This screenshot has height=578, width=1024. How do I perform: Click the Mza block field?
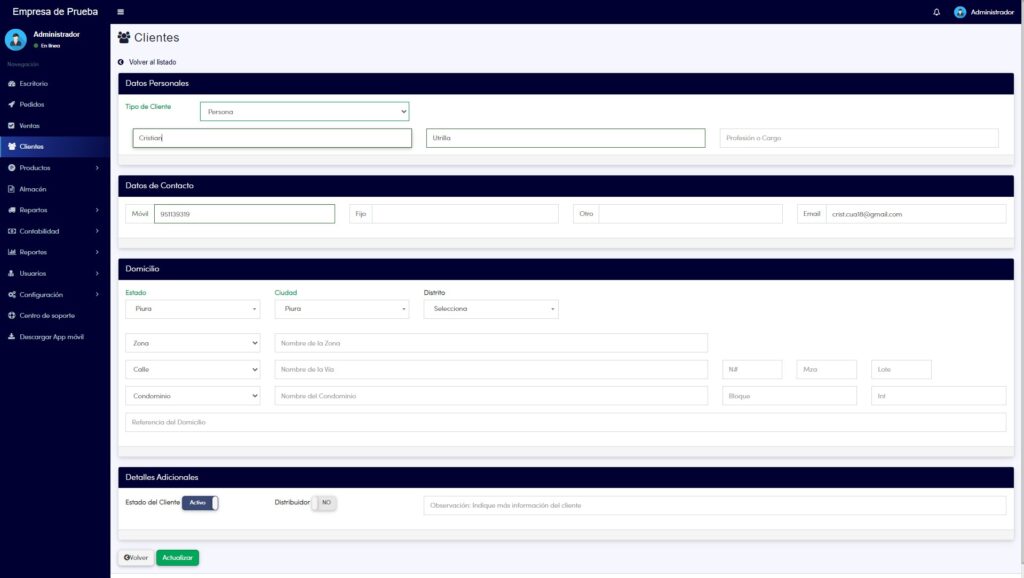coord(826,370)
